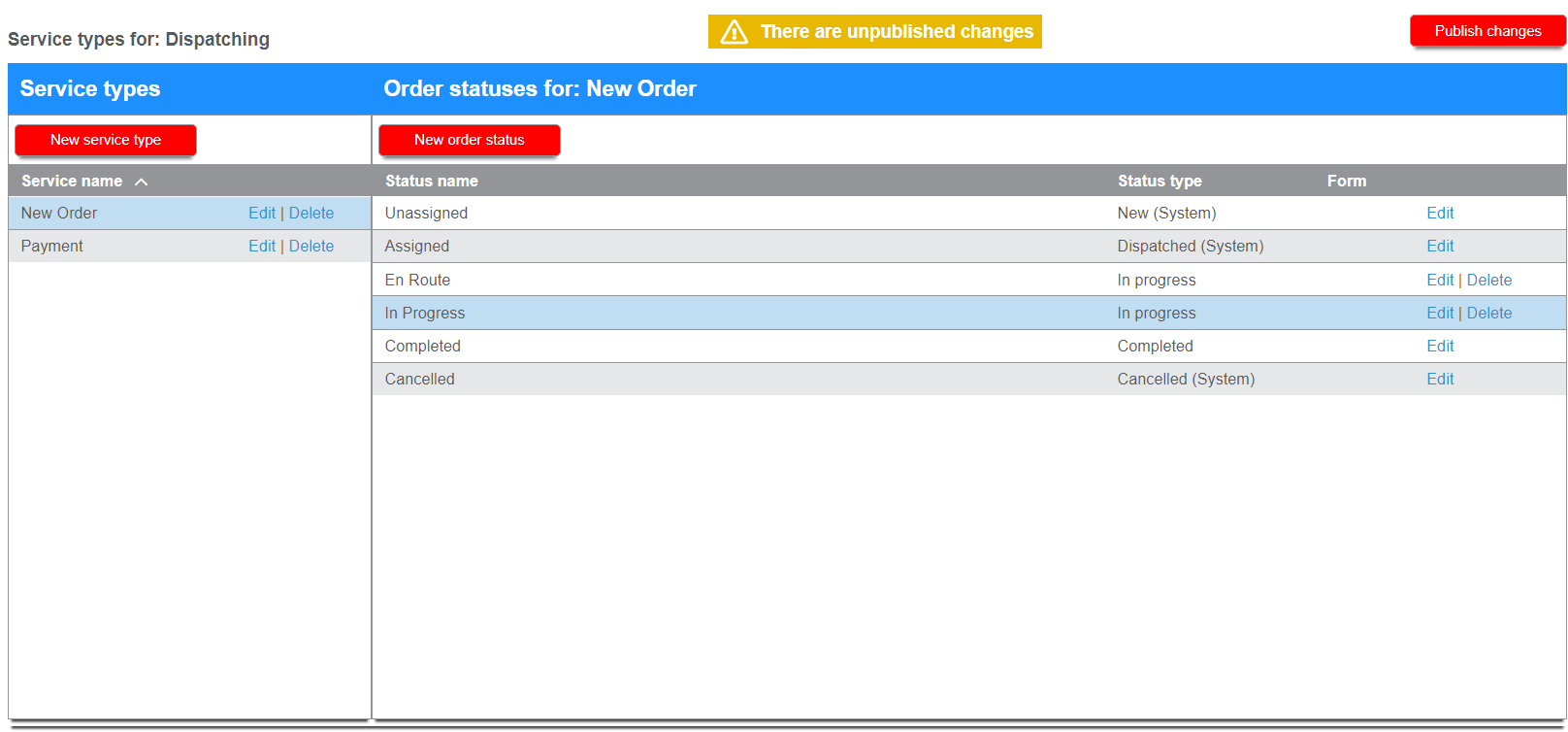Delete the New Order service type
This screenshot has width=1568, height=732.
310,214
